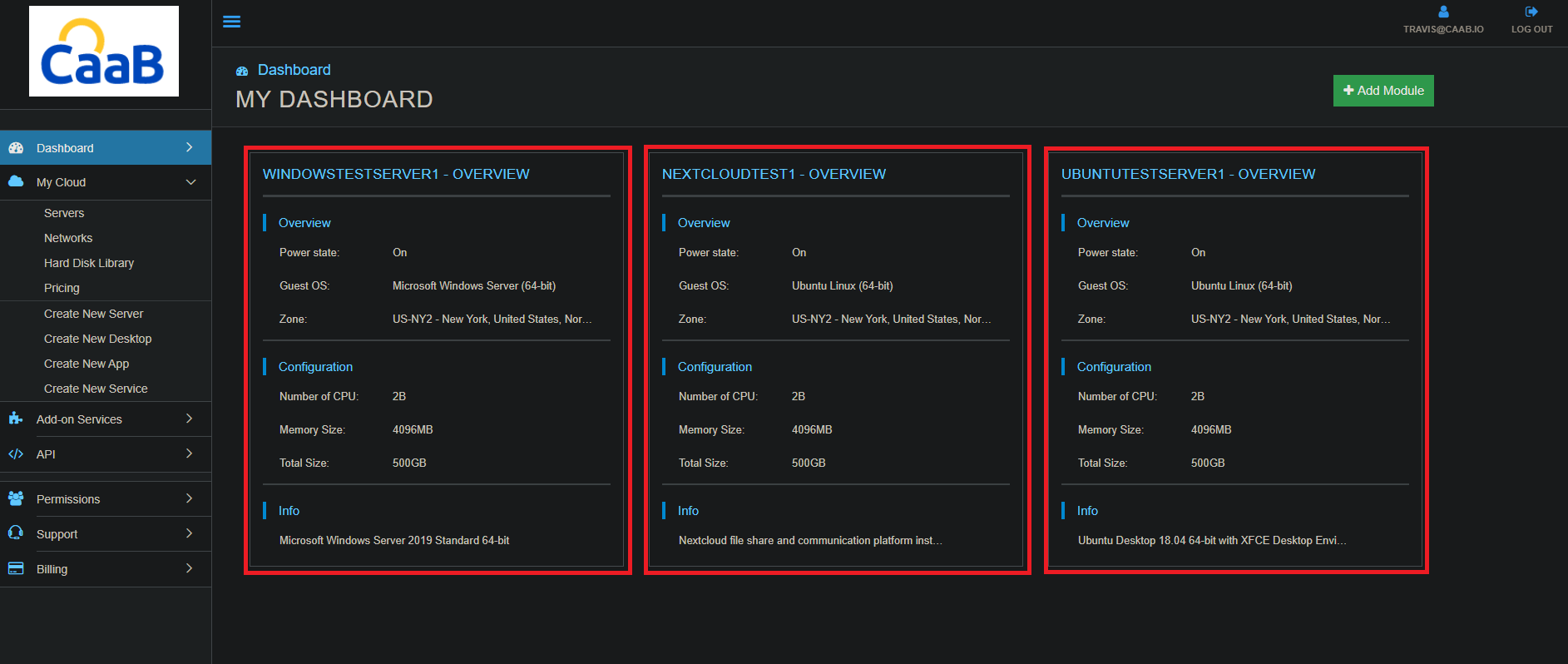Screen dimensions: 1568x664
Task: Click the user profile icon
Action: (1443, 12)
